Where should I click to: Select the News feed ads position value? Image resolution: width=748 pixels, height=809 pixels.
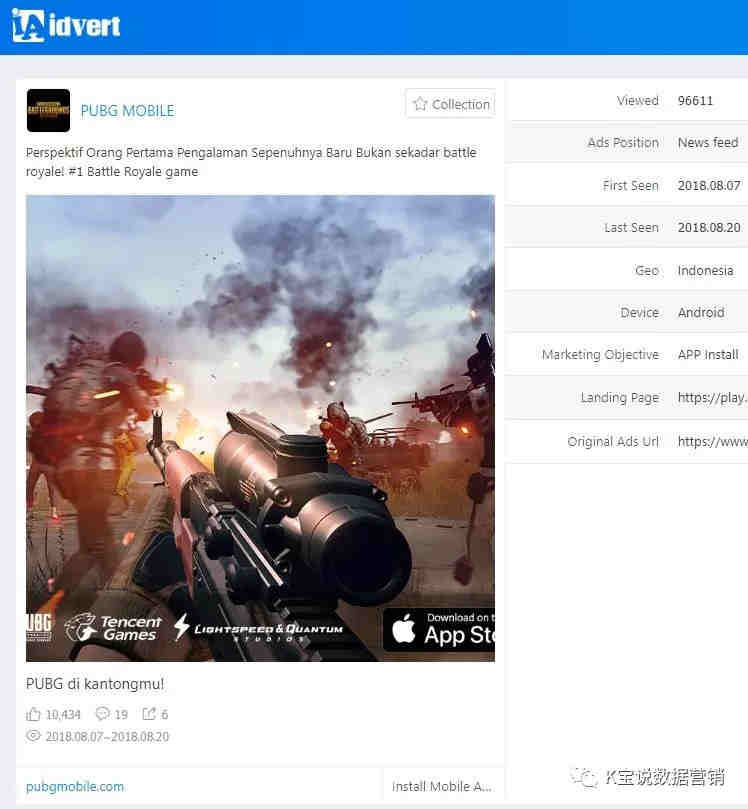click(708, 142)
